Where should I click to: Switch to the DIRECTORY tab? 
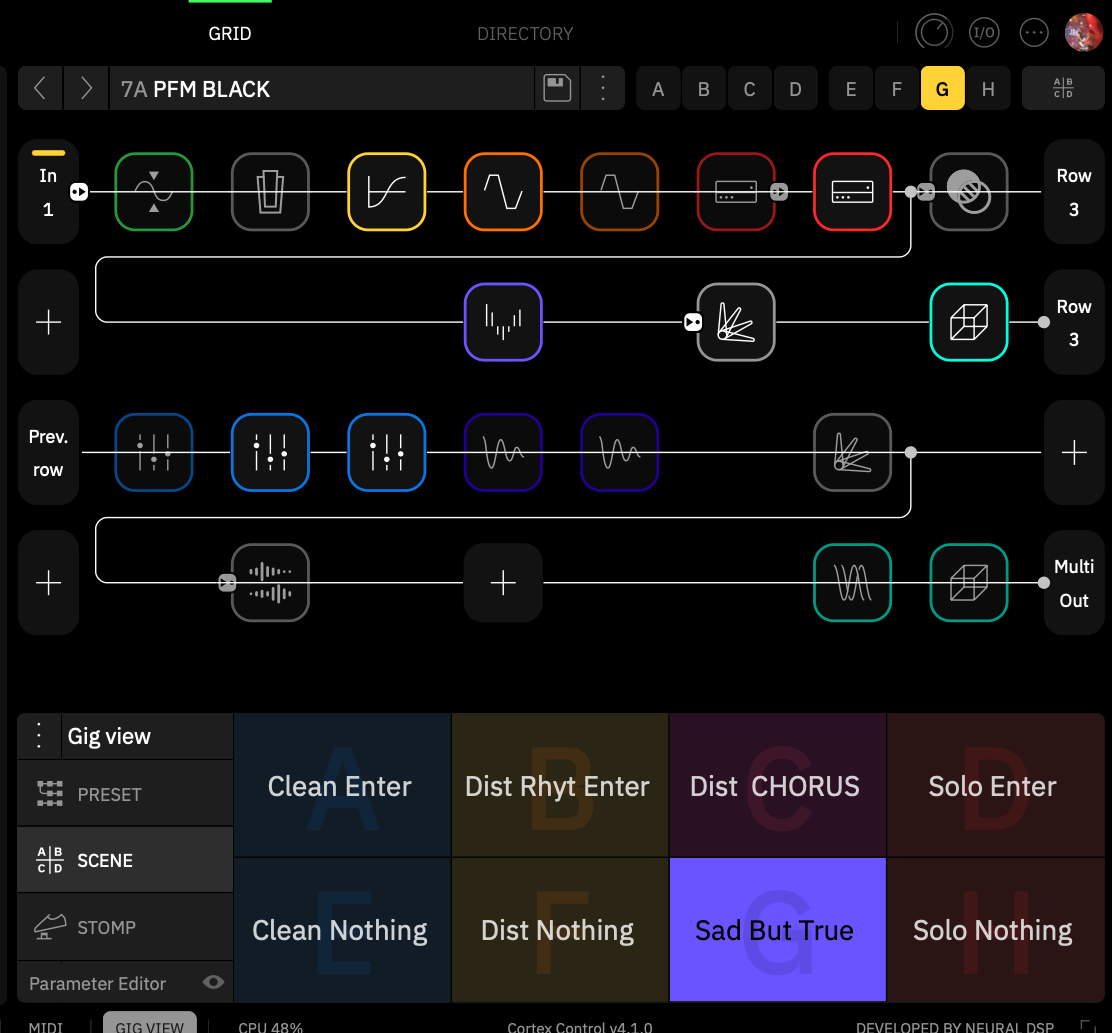point(525,33)
